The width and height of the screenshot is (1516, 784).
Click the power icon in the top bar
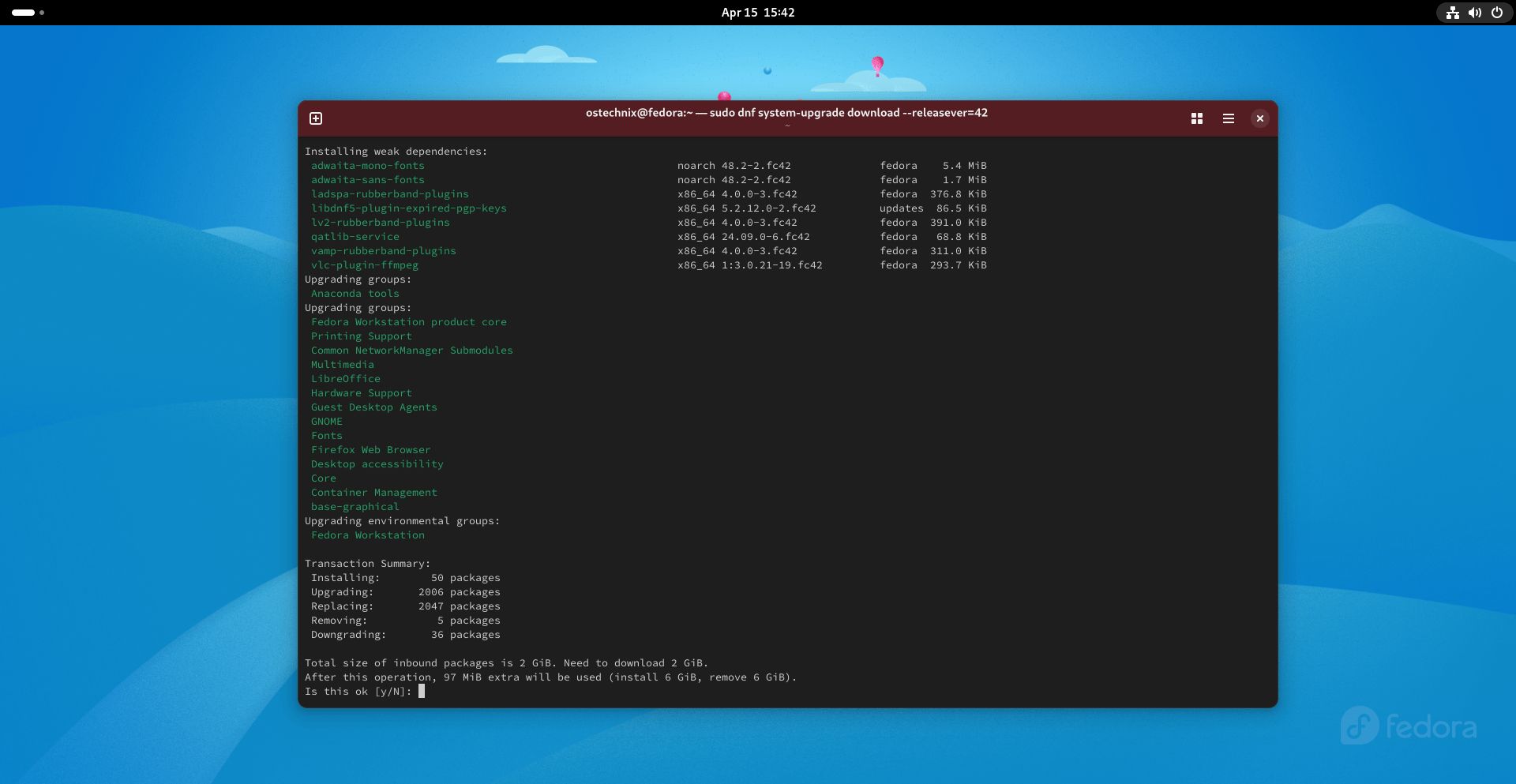[x=1496, y=13]
